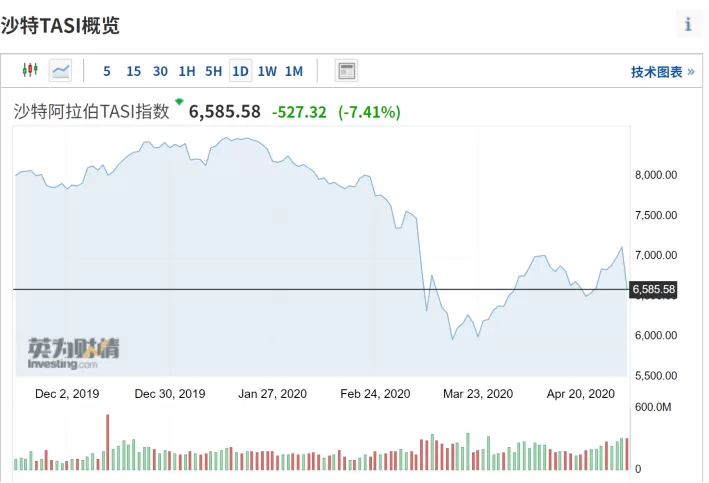Switch to 1M monthly timeframe
The height and width of the screenshot is (483, 709).
pyautogui.click(x=294, y=71)
